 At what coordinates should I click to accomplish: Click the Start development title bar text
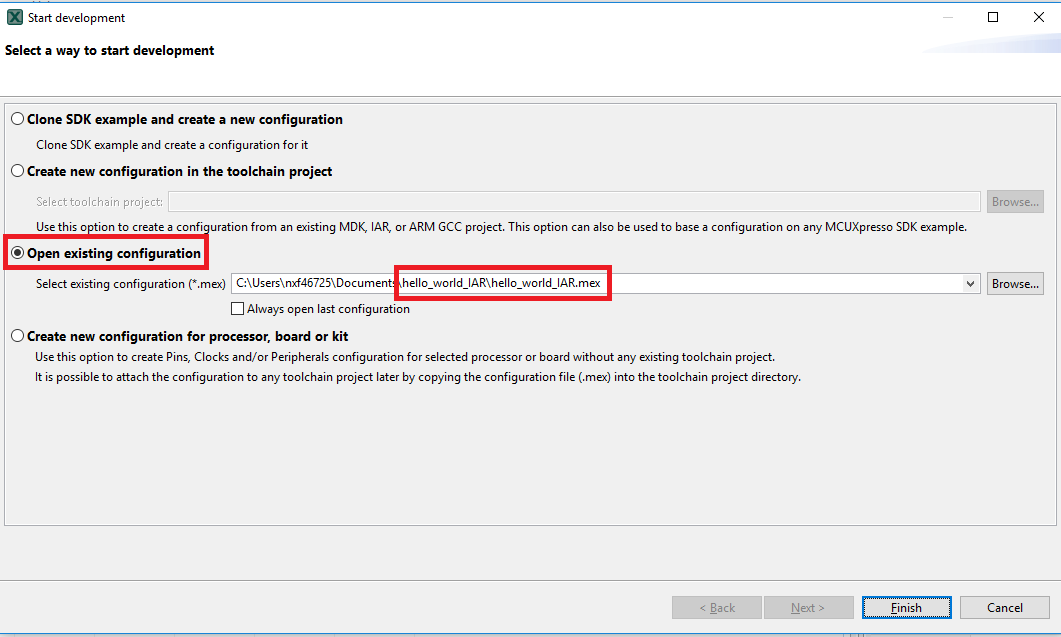coord(77,18)
